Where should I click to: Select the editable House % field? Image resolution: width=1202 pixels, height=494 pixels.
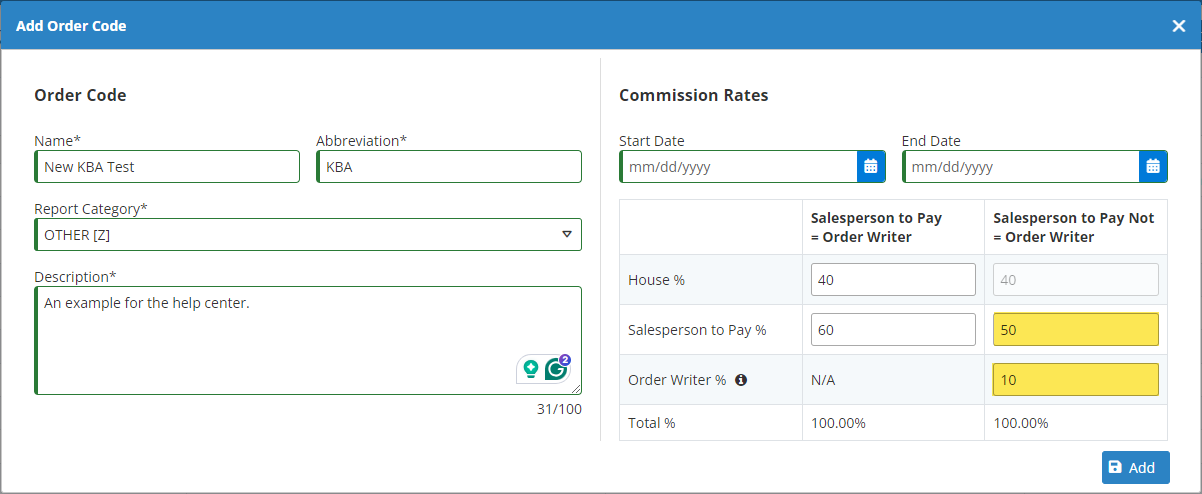pyautogui.click(x=893, y=280)
